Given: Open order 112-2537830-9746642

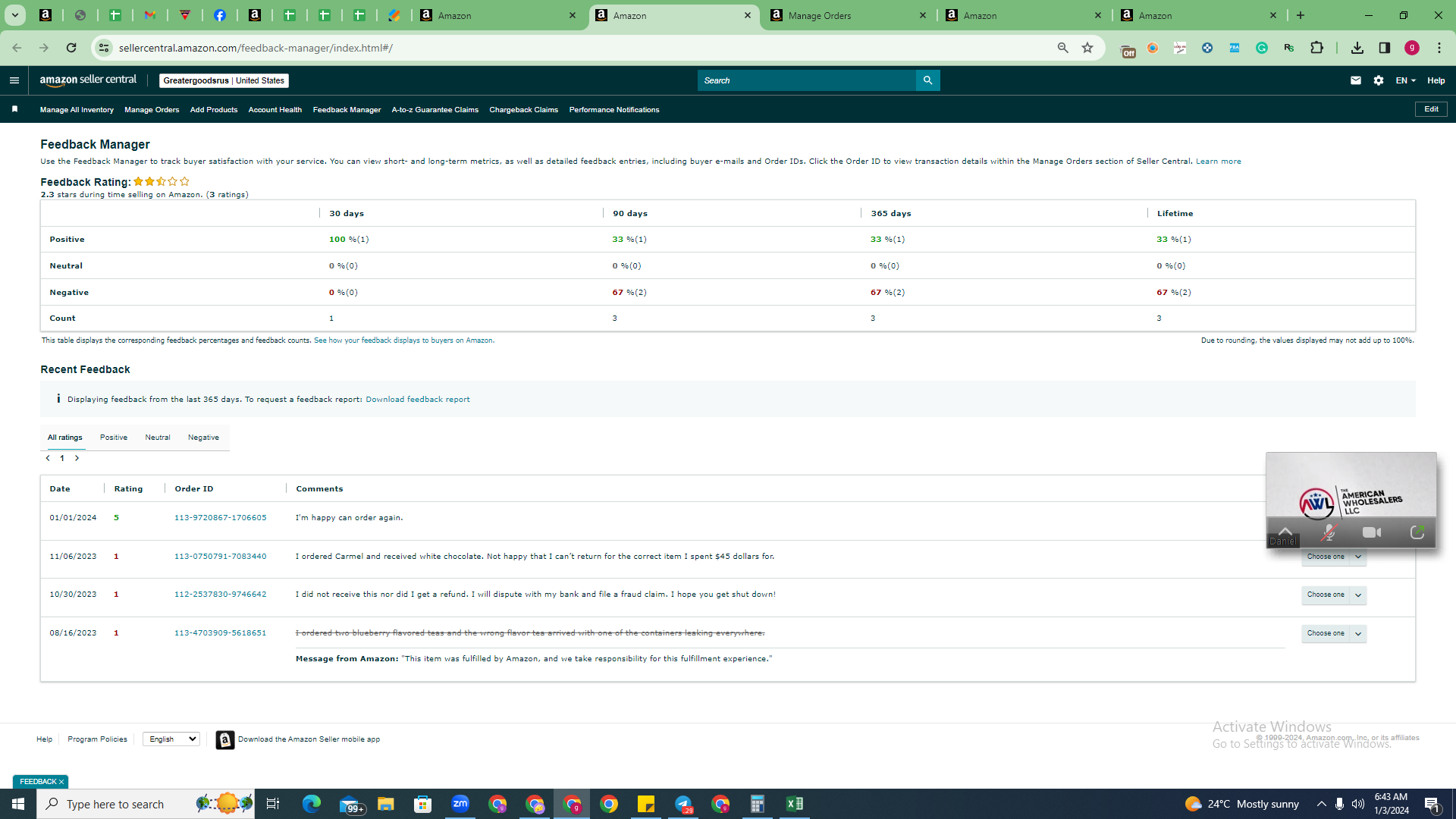Looking at the screenshot, I should click(x=221, y=595).
